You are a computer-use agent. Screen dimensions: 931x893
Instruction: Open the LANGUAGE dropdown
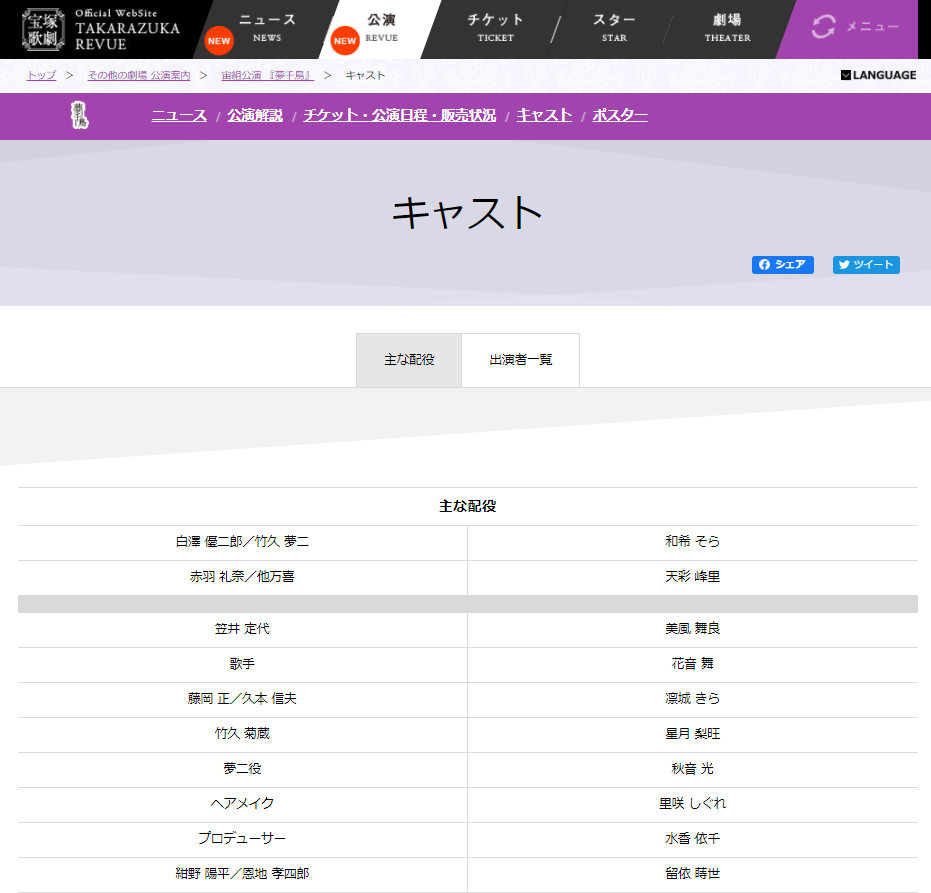pos(878,75)
